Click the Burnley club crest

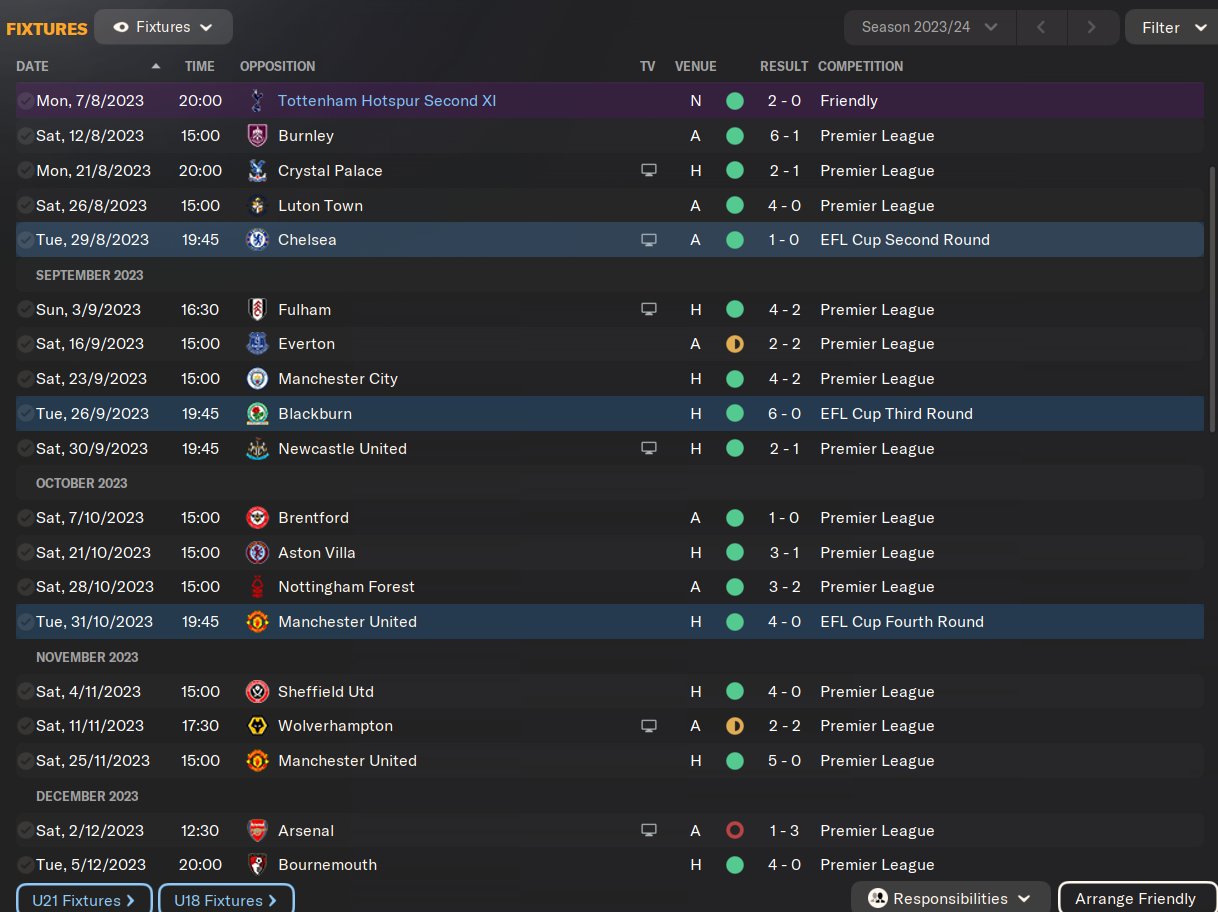257,136
